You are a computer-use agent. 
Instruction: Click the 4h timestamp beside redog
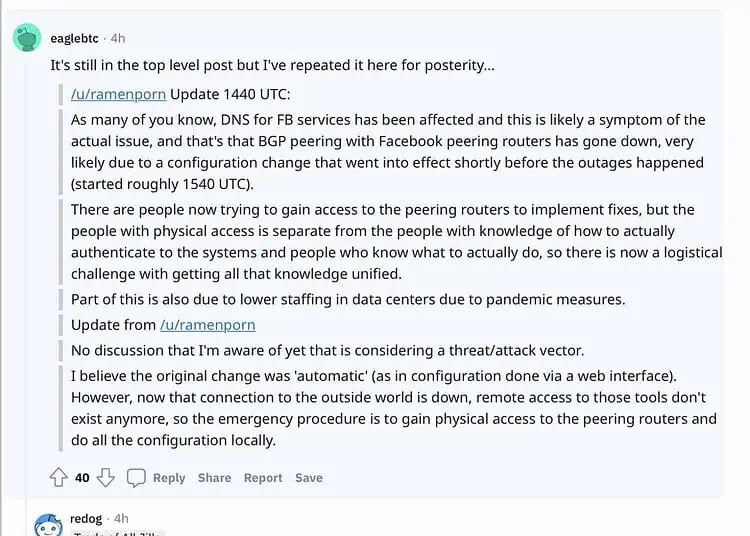point(122,519)
